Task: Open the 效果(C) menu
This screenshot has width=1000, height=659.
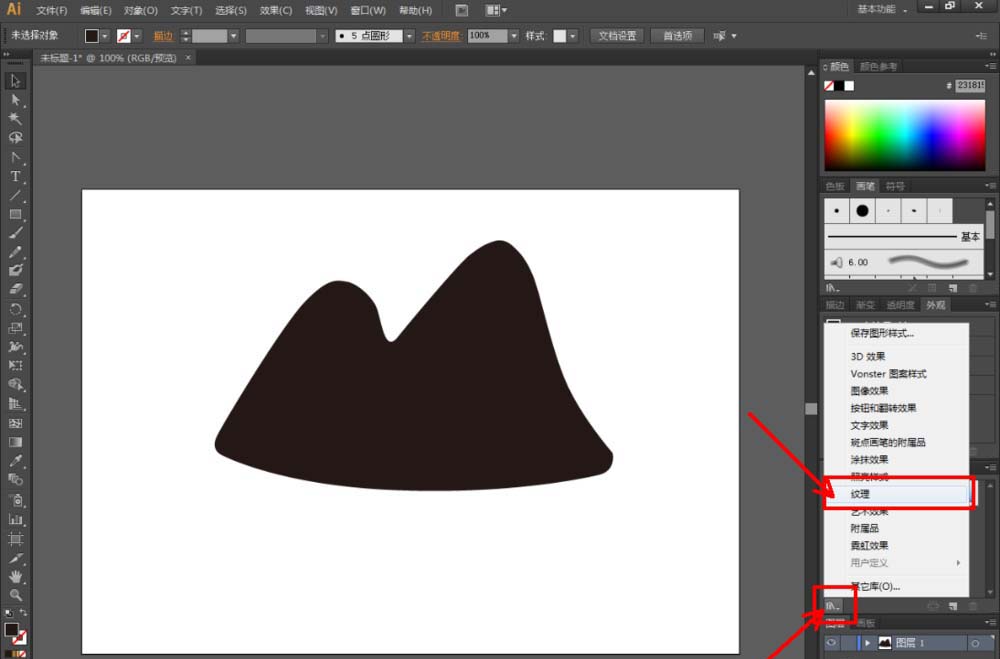Action: [275, 10]
